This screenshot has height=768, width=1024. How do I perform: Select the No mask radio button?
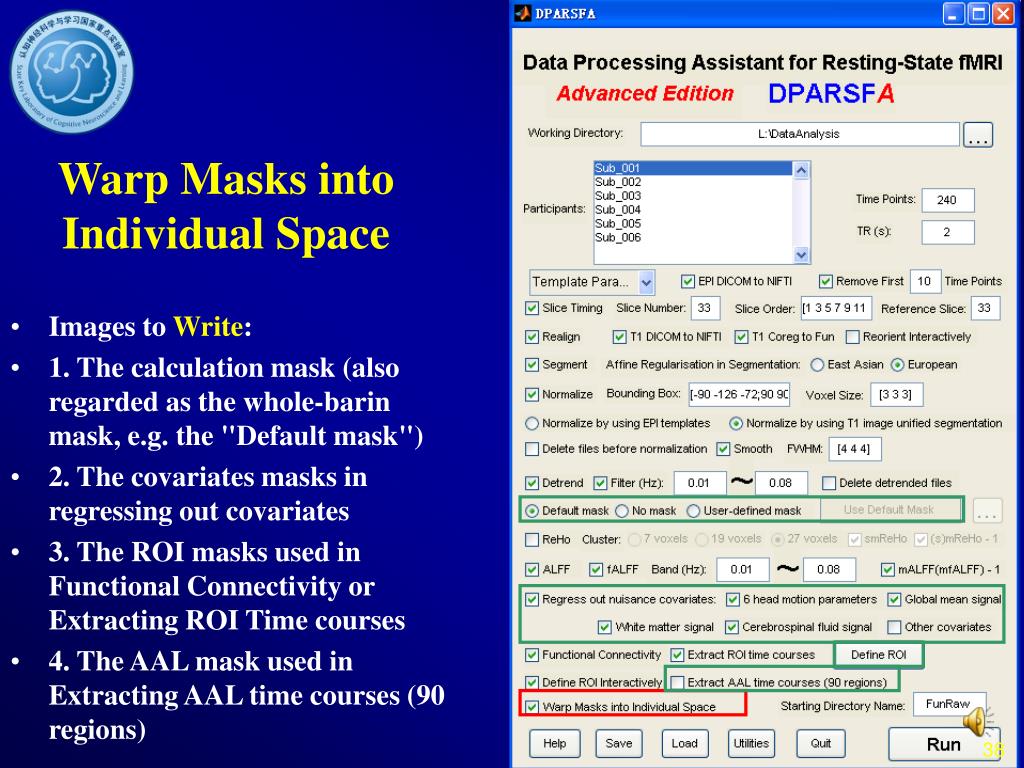pyautogui.click(x=622, y=511)
